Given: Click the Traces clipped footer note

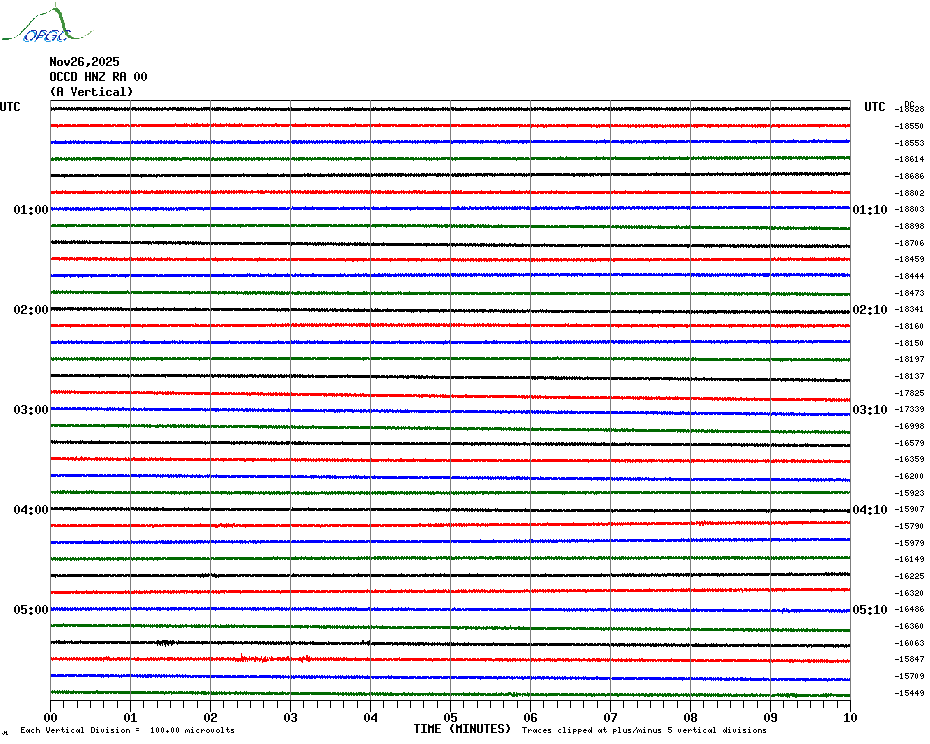Looking at the screenshot, I should pos(644,730).
